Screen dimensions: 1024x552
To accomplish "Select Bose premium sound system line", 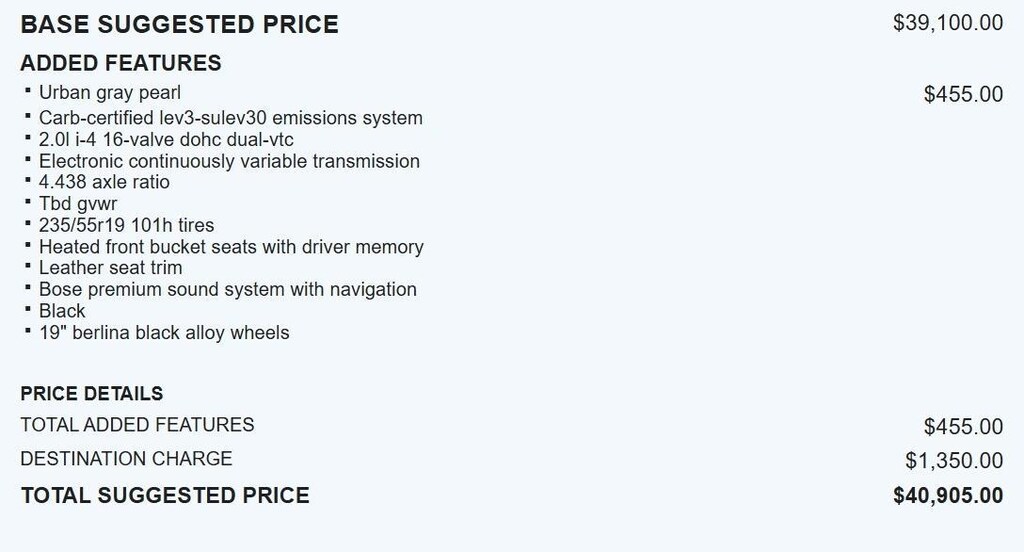I will pyautogui.click(x=227, y=289).
